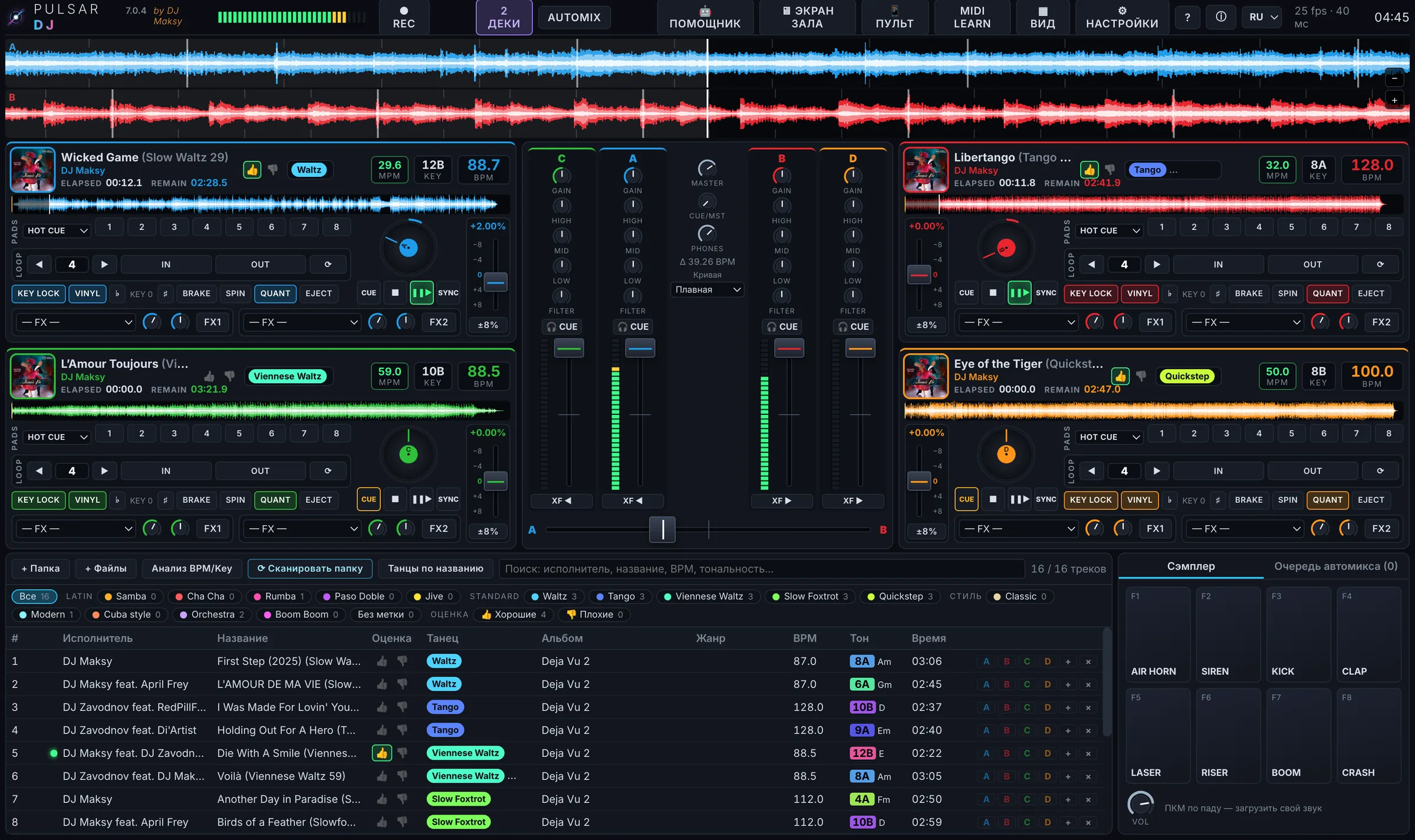Screen dimensions: 1415x840
Task: Switch to Очередь автомикса tab
Action: (x=1335, y=566)
